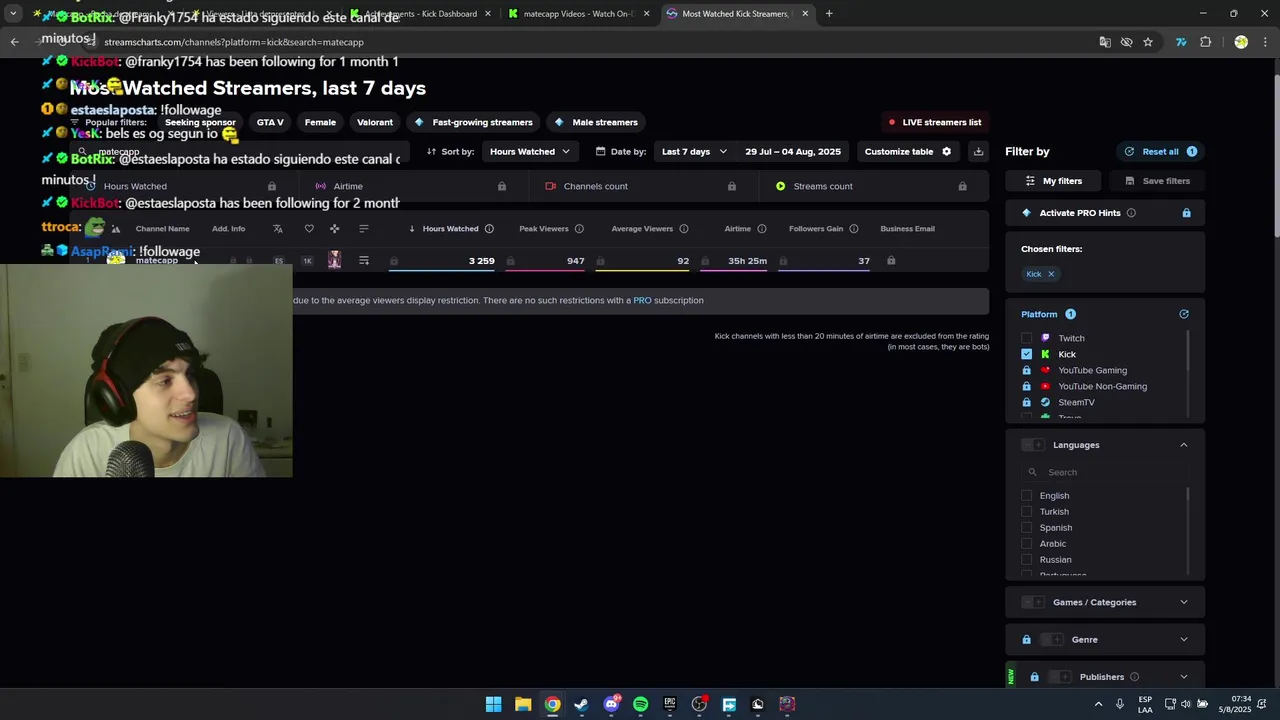Open the LIVE streamers list
This screenshot has height=720, width=1280.
(935, 122)
